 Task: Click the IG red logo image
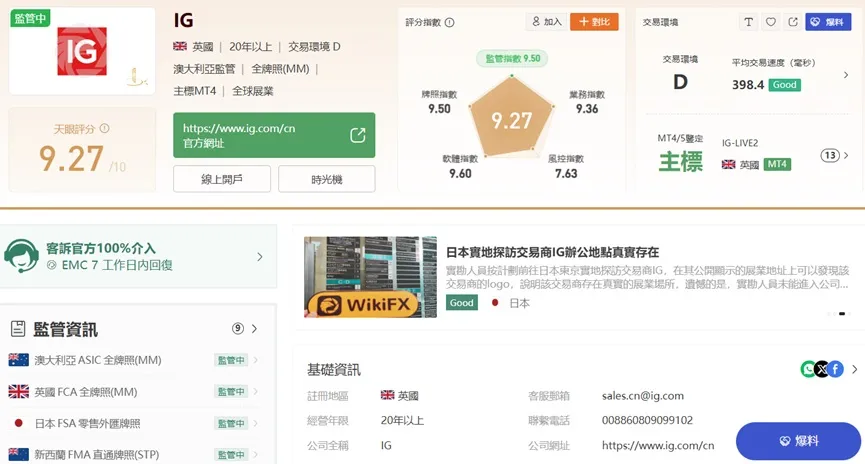pyautogui.click(x=82, y=51)
